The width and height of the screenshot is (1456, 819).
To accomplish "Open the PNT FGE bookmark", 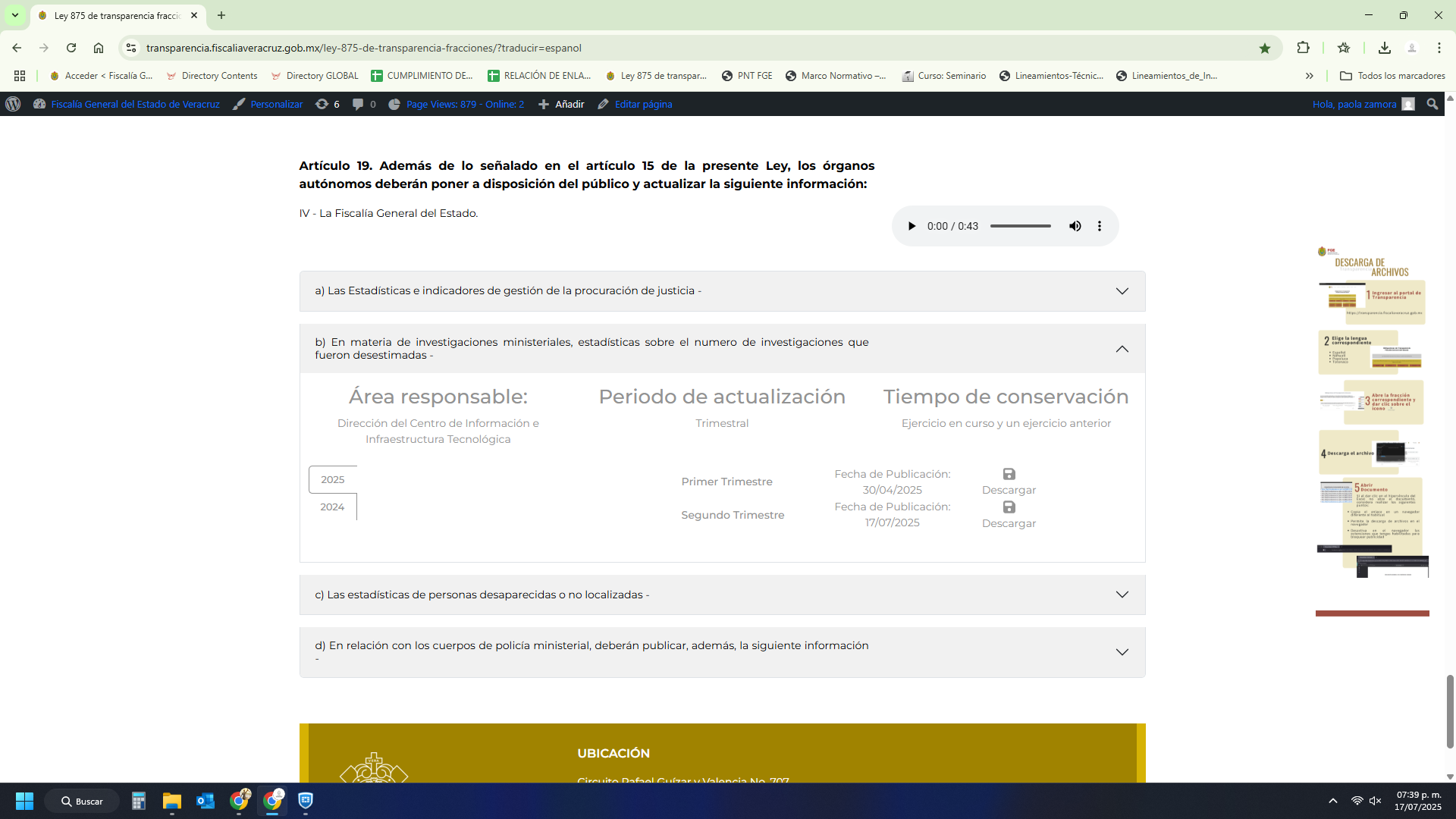I will coord(747,76).
